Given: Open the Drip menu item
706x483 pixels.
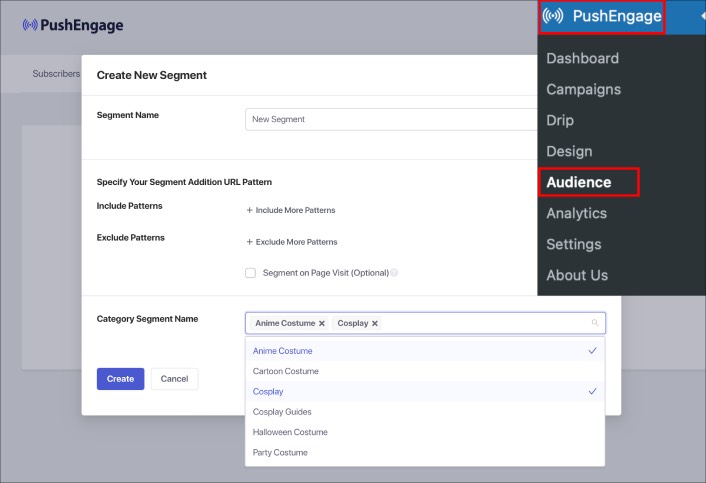Looking at the screenshot, I should [560, 120].
